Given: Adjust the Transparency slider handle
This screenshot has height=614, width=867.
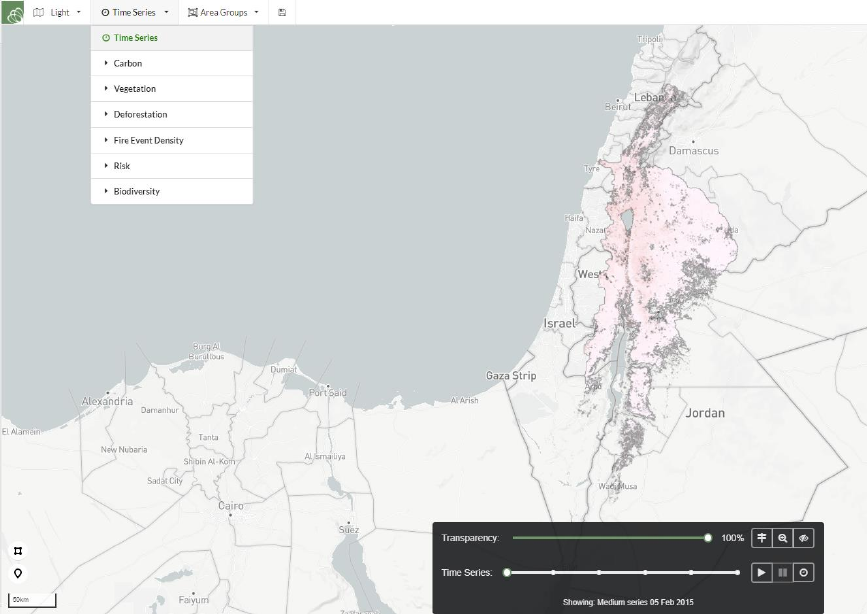Looking at the screenshot, I should (708, 538).
